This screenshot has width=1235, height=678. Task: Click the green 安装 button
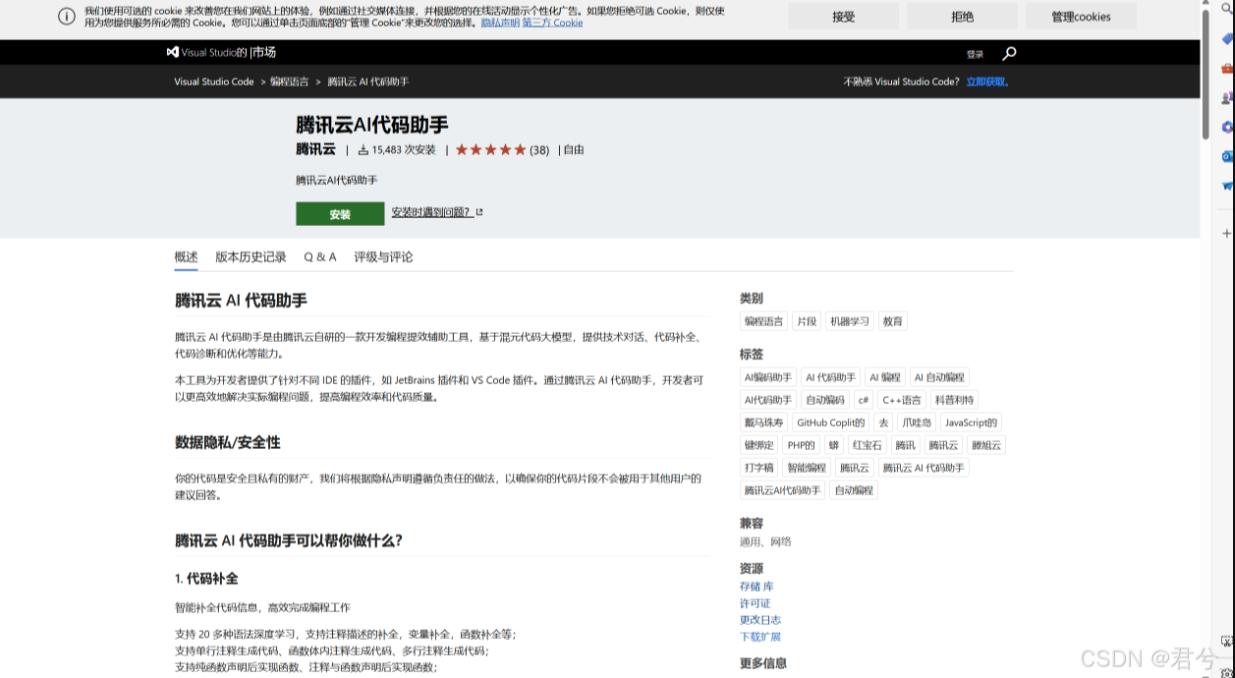click(340, 213)
